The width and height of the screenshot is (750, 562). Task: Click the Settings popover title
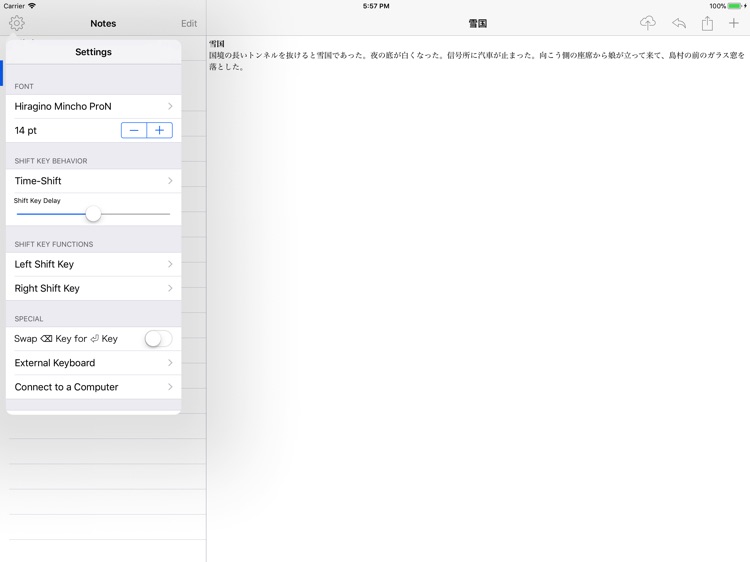pos(93,52)
